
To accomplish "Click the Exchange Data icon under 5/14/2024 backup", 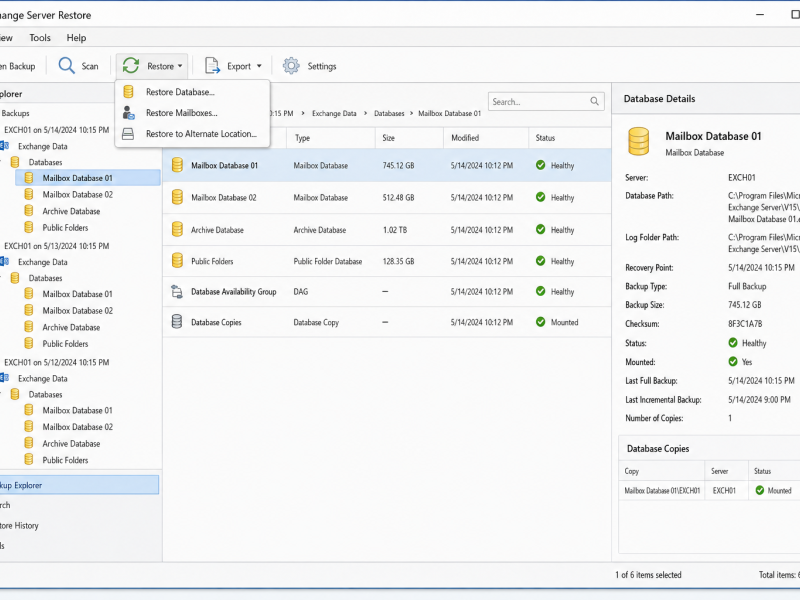I will (5, 146).
